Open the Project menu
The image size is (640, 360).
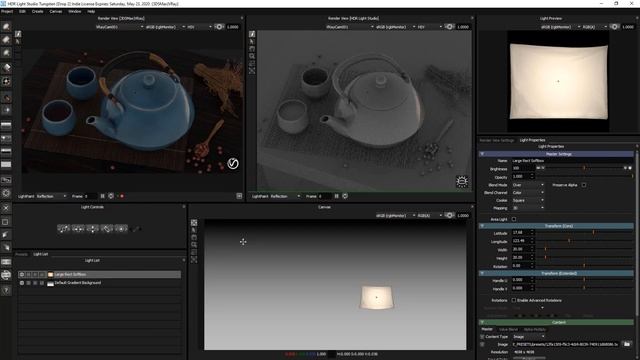(x=7, y=11)
